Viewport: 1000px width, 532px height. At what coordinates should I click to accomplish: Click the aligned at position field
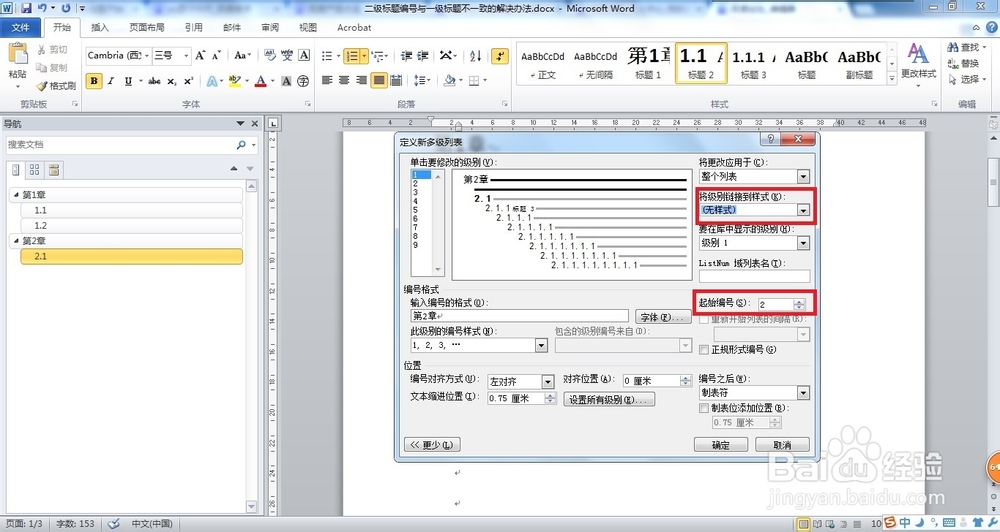(x=651, y=381)
